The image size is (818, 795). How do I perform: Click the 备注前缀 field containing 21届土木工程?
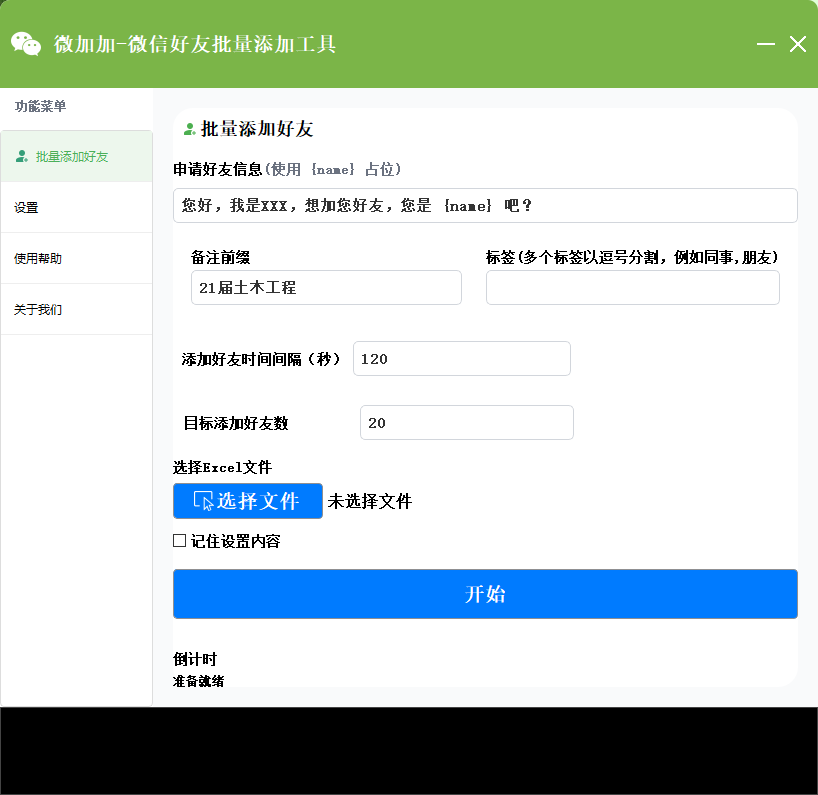click(326, 288)
